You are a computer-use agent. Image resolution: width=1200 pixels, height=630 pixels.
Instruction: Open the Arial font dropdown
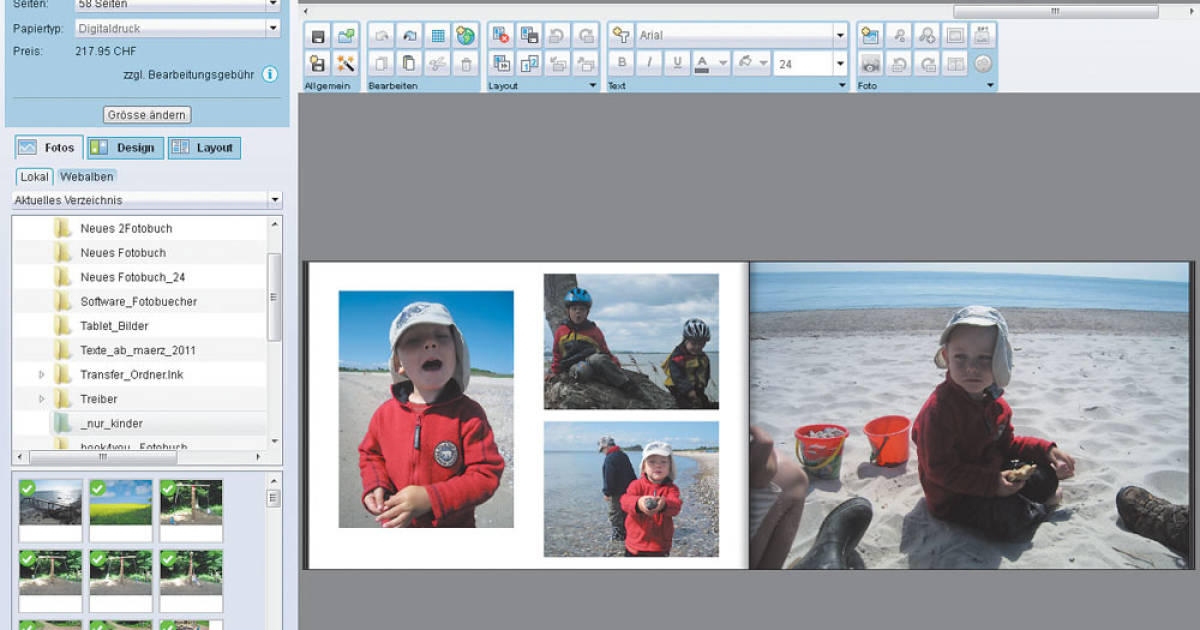[x=840, y=36]
